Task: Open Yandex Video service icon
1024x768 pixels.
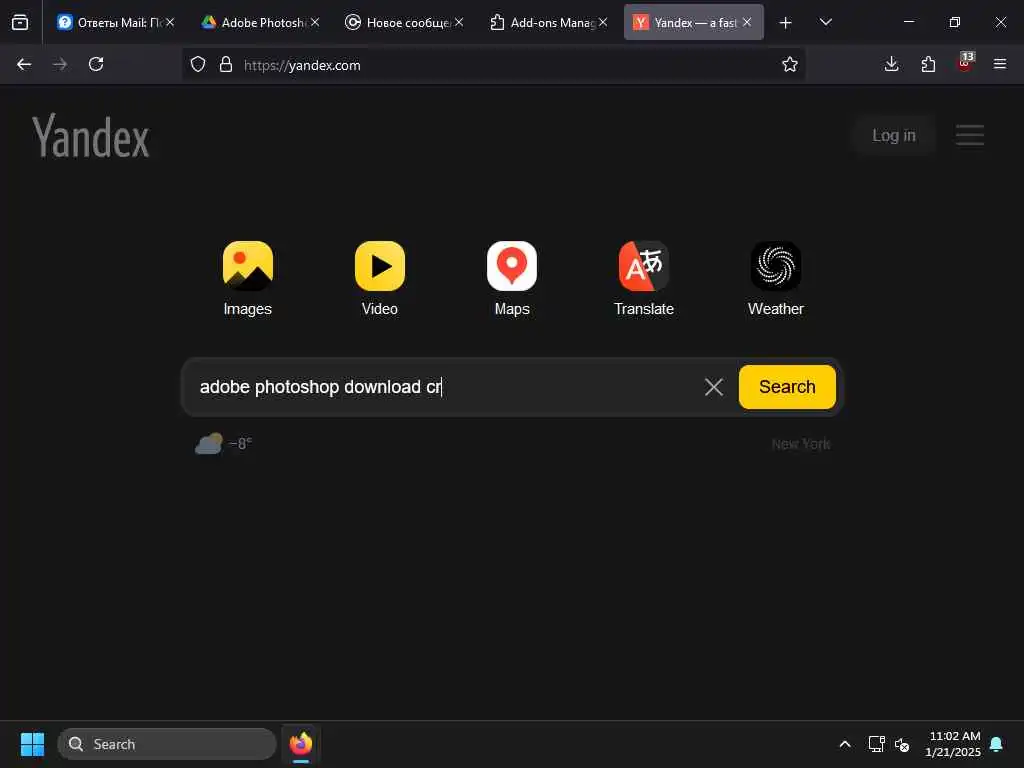Action: tap(379, 266)
